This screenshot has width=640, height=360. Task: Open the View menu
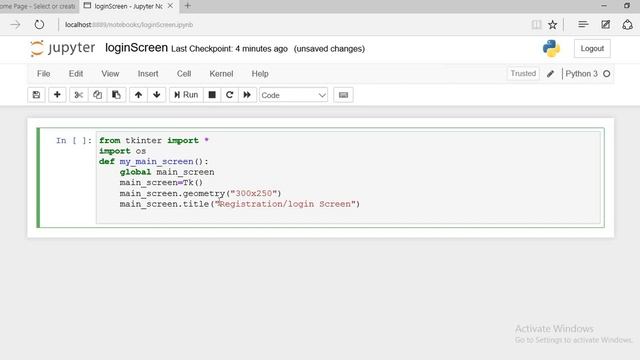point(110,74)
